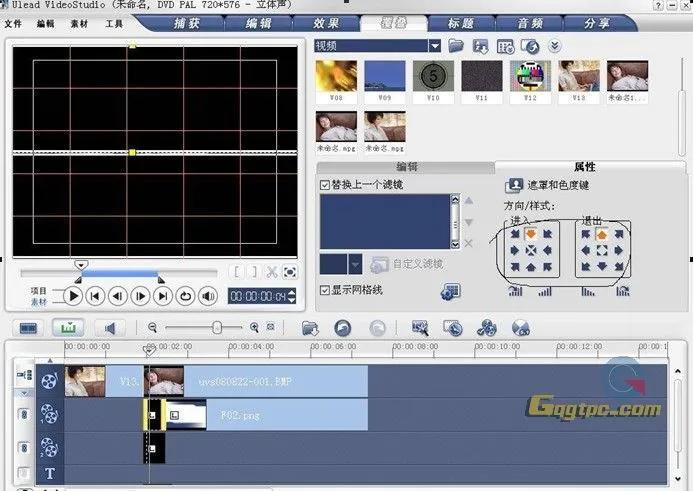Select the center static option in 退出 group

click(603, 250)
